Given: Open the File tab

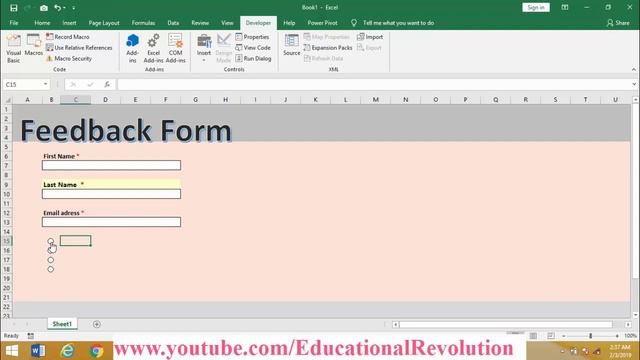Looking at the screenshot, I should tap(14, 23).
